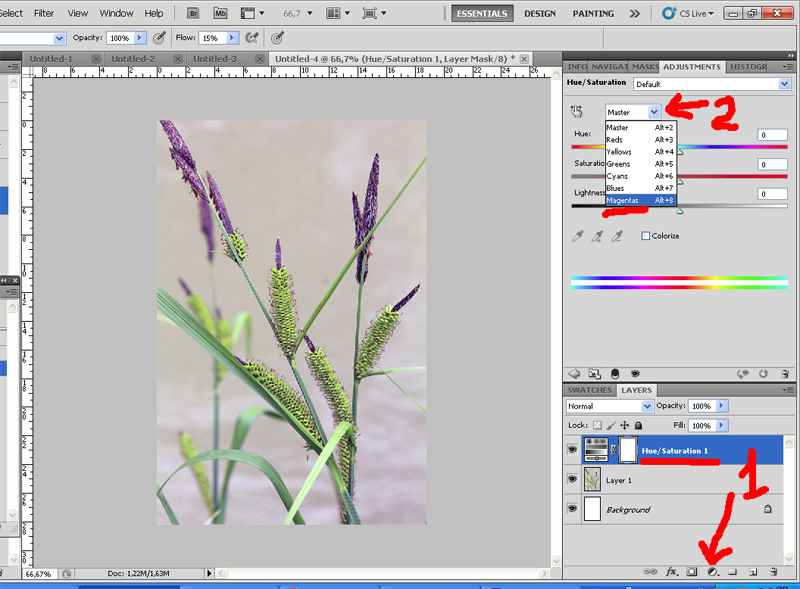Image resolution: width=800 pixels, height=589 pixels.
Task: Switch to the Untitled-2 document tab
Action: 134,59
